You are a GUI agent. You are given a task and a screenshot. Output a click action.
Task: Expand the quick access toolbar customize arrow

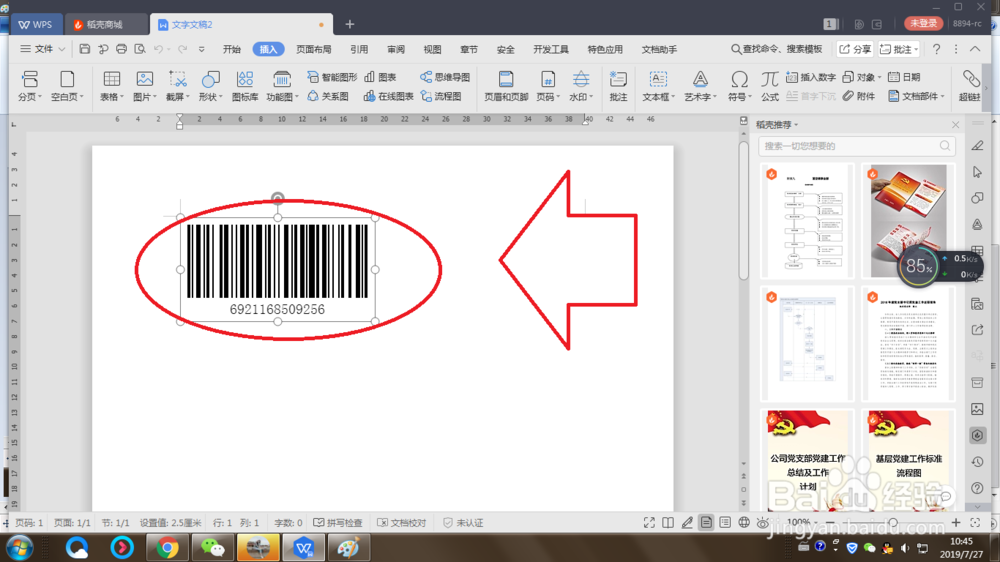pos(202,49)
